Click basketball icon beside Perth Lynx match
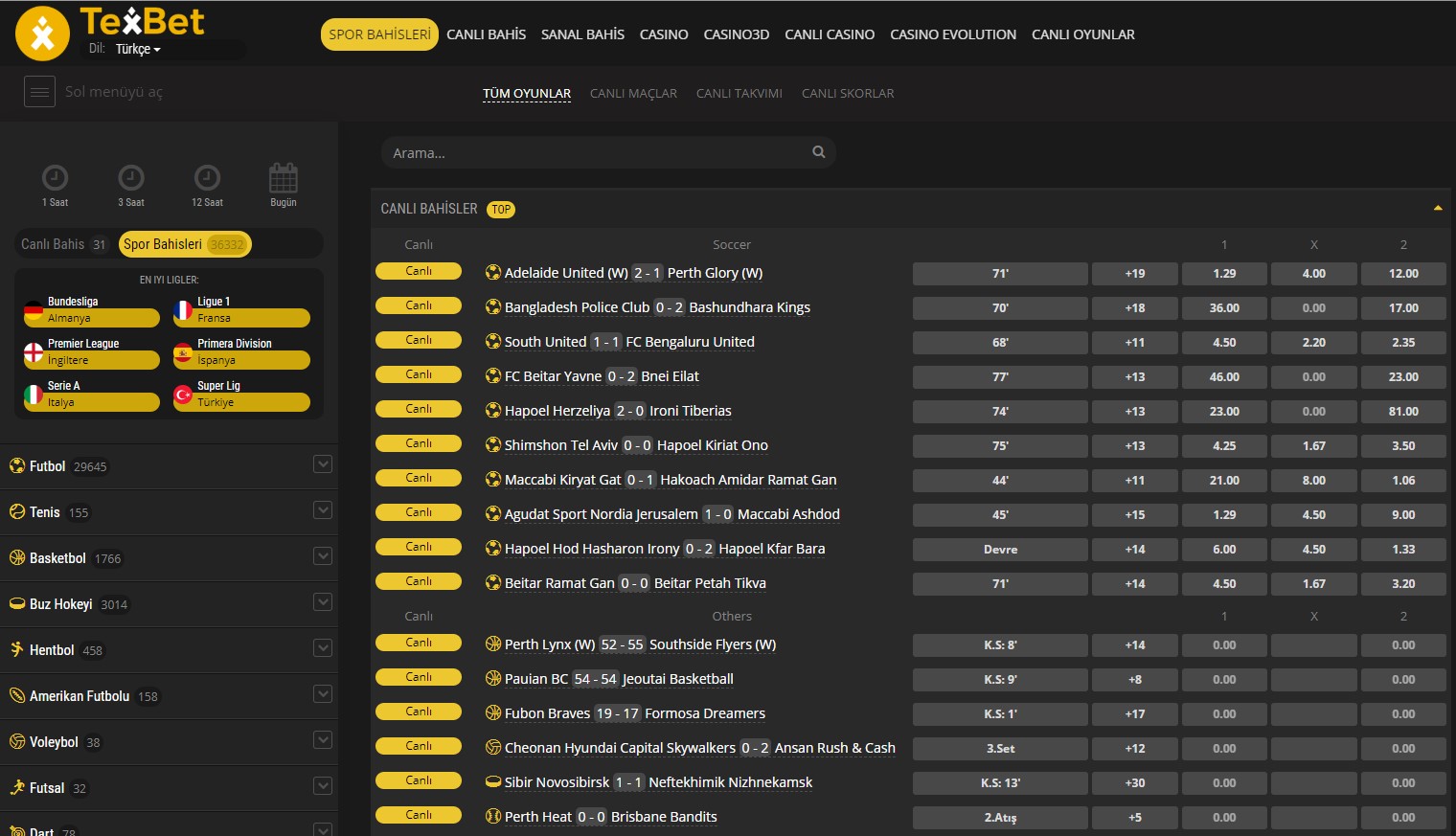Screen dimensions: 1456x836 click(493, 644)
